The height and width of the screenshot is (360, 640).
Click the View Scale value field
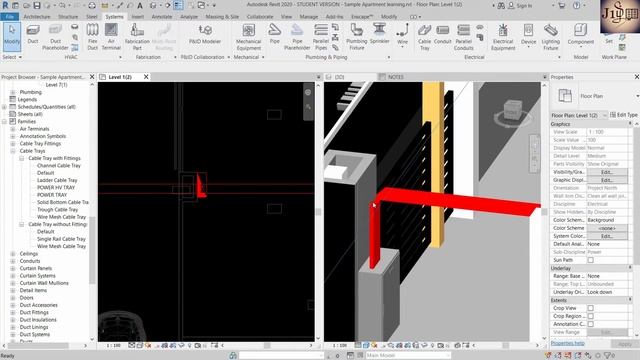(608, 132)
